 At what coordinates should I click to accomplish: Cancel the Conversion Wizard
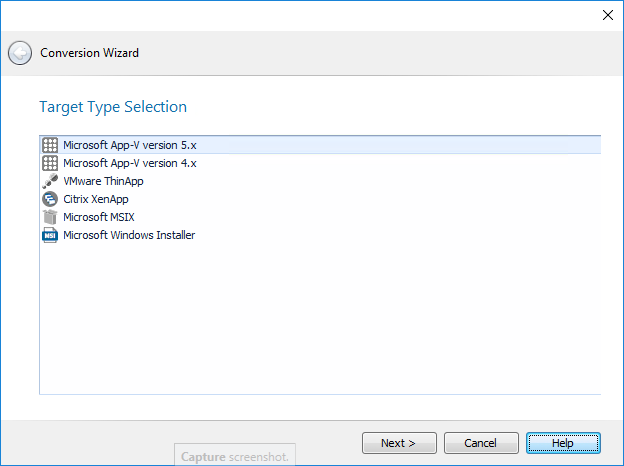481,443
